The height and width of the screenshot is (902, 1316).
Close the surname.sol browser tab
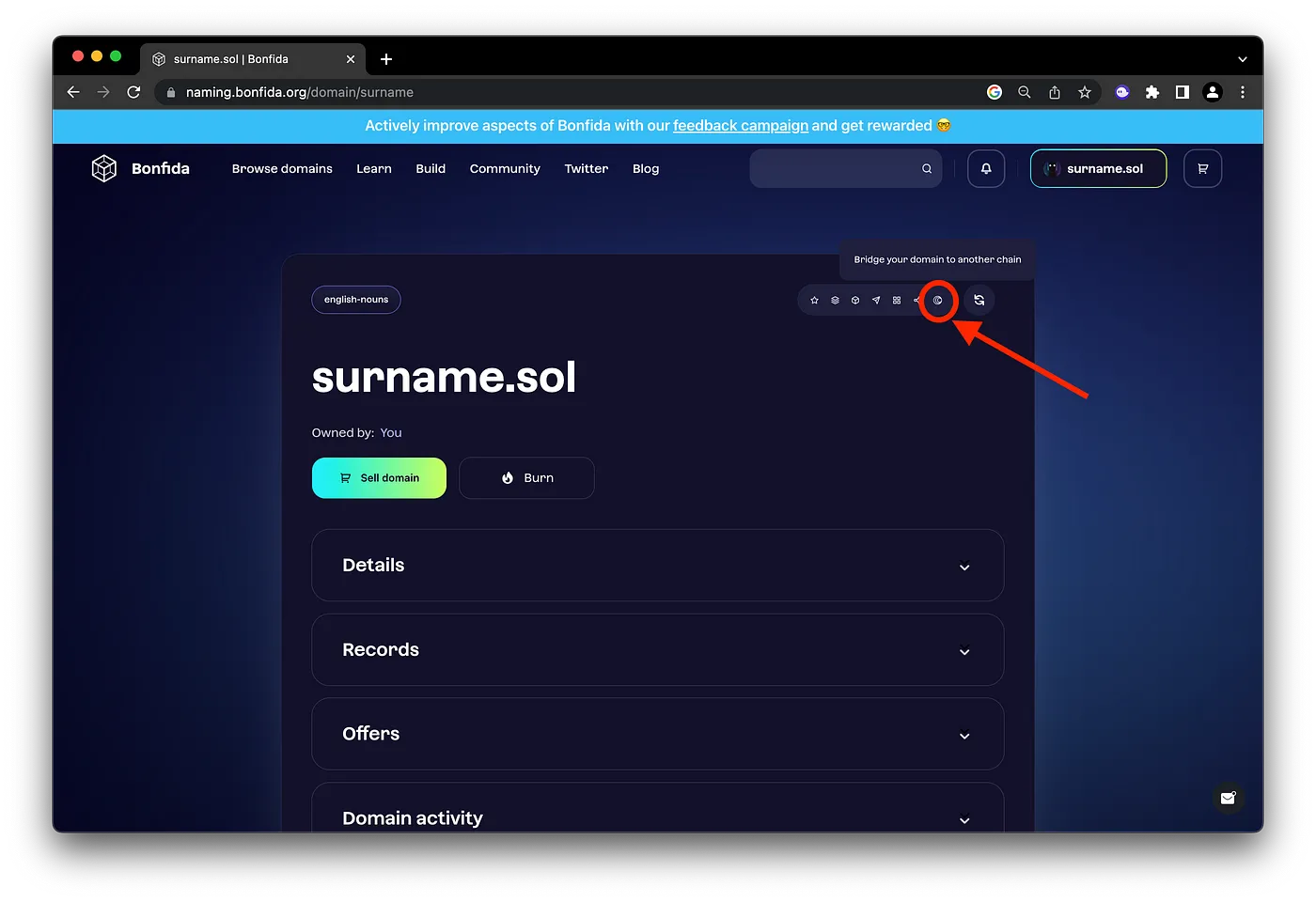pyautogui.click(x=351, y=59)
